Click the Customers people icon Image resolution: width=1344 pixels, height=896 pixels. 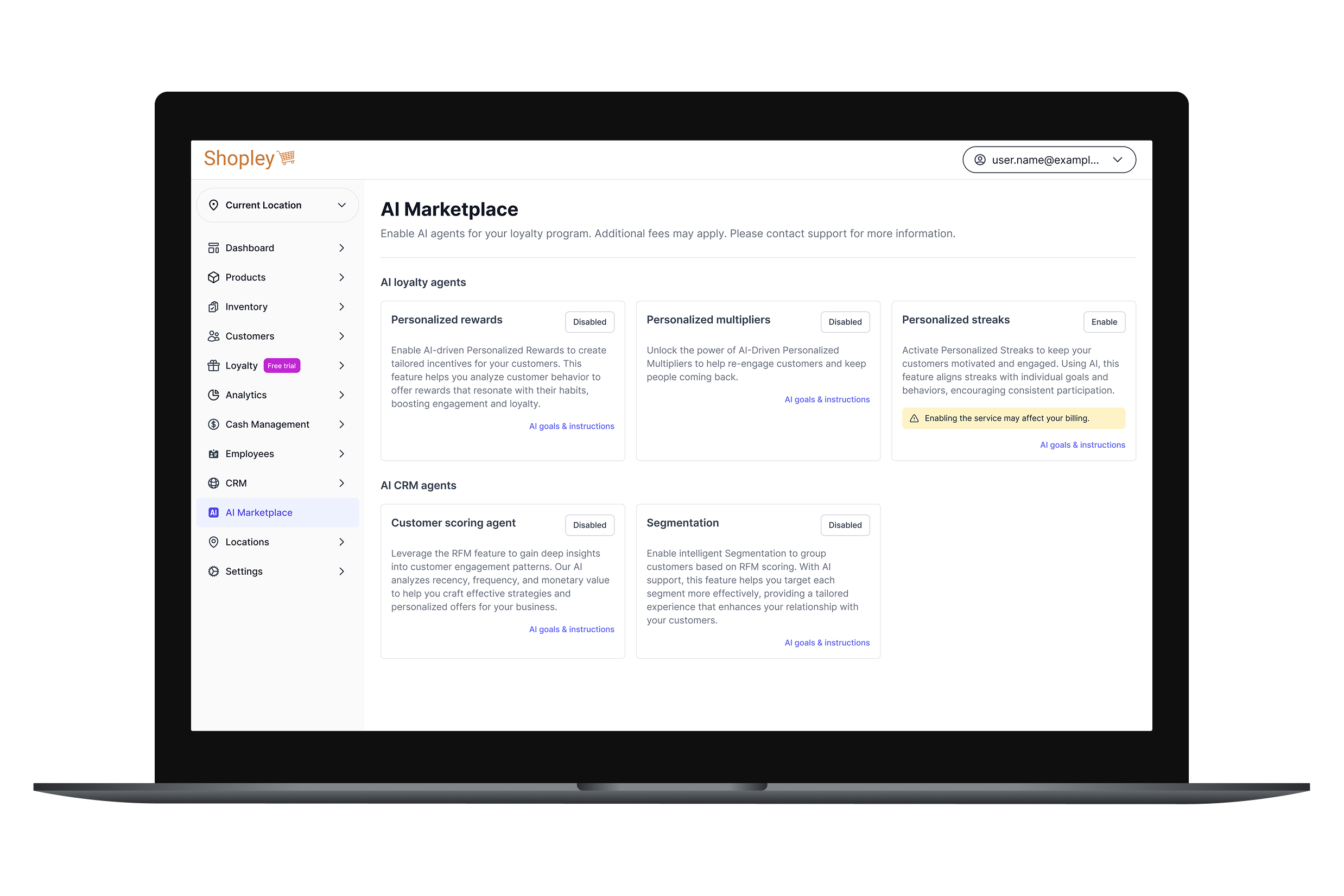(213, 336)
